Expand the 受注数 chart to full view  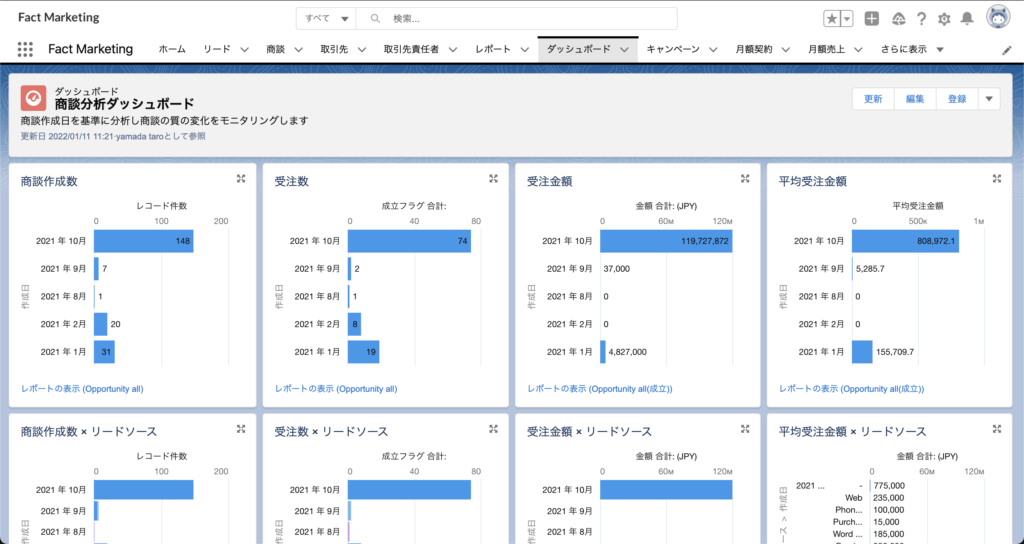click(x=494, y=179)
